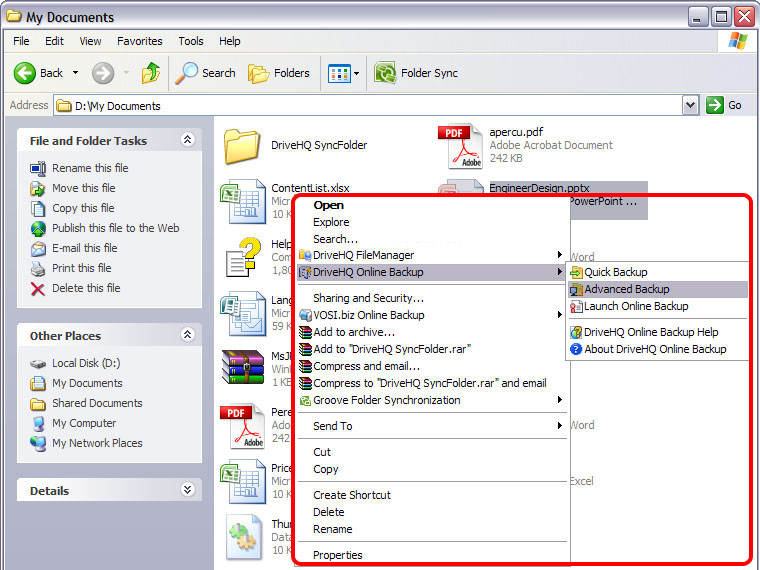This screenshot has width=760, height=570.
Task: Select the ContentList.xlsx Excel icon
Action: (x=243, y=201)
